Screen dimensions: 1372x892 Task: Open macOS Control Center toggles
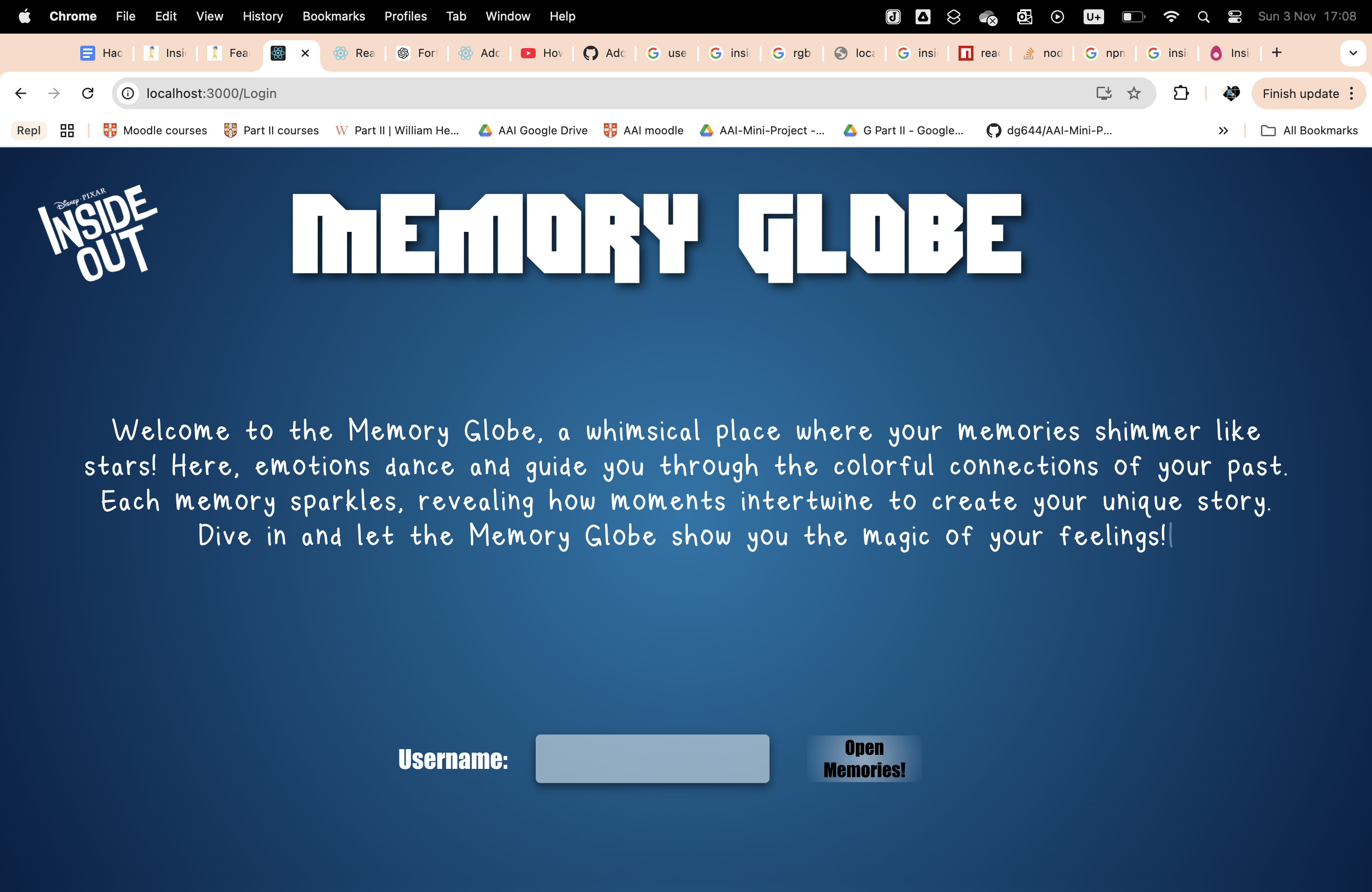tap(1234, 17)
